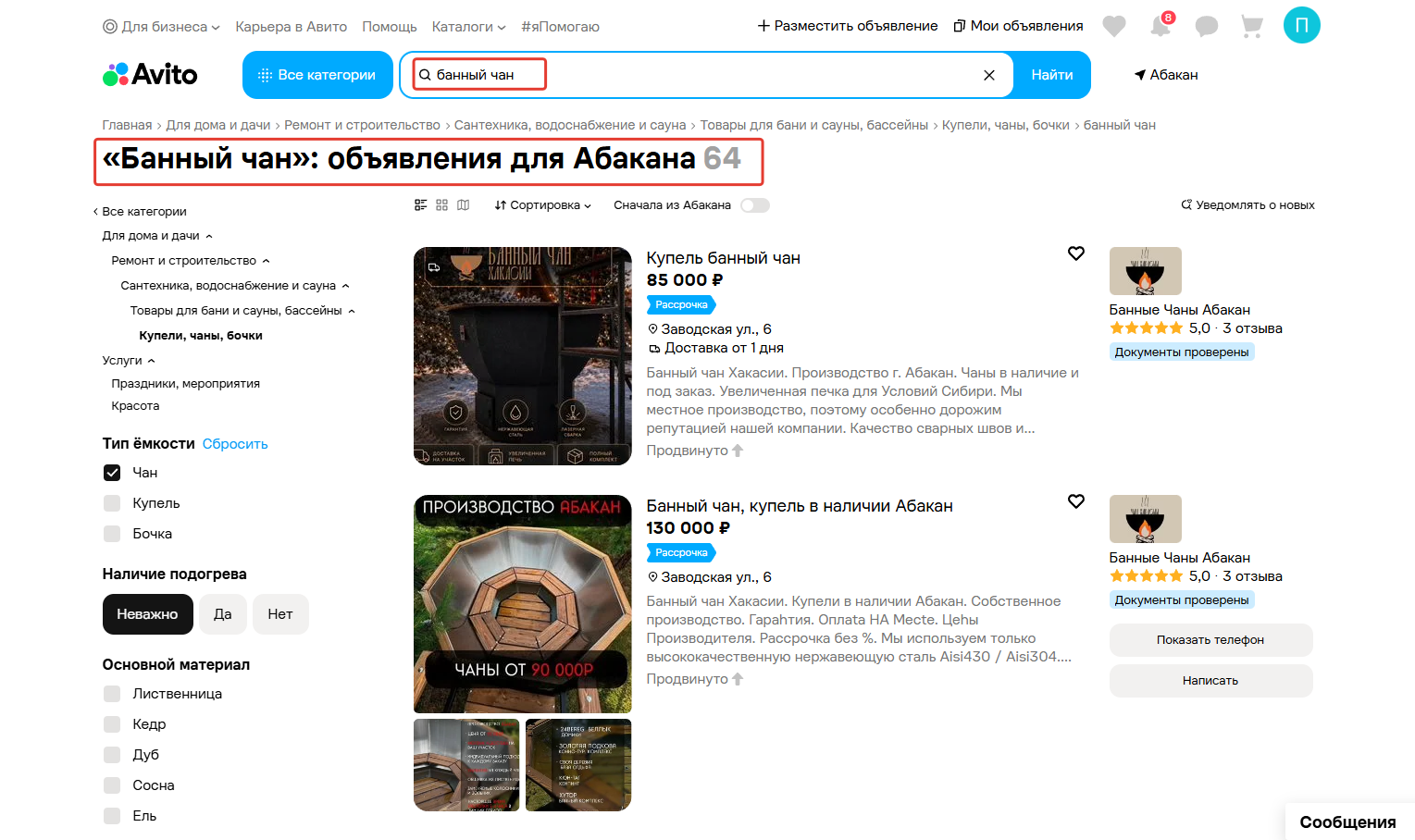Open 'Для бизнеса' dropdown menu

161,27
